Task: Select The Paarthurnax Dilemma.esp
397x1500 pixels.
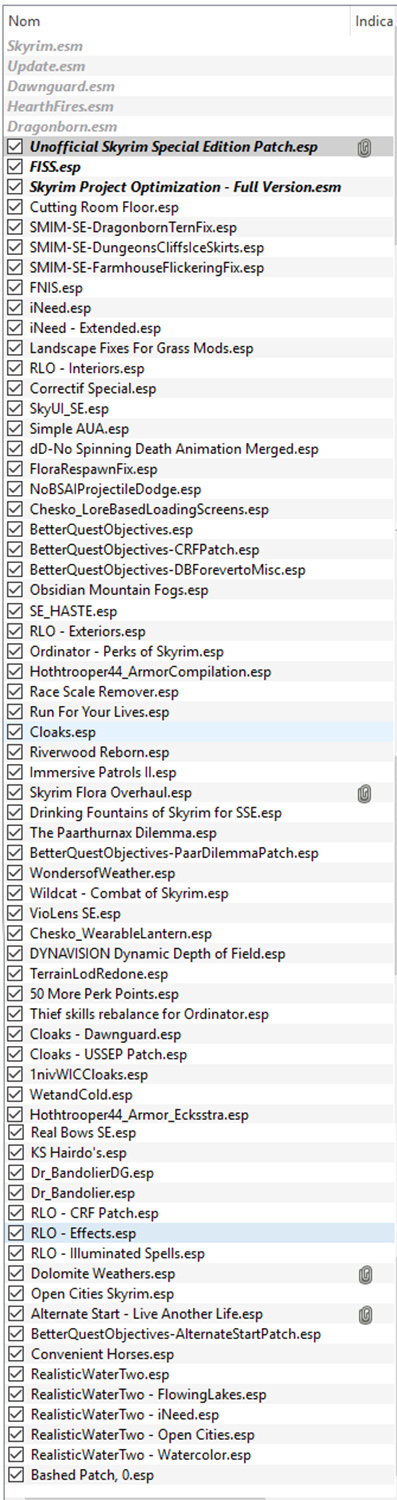Action: coord(123,833)
